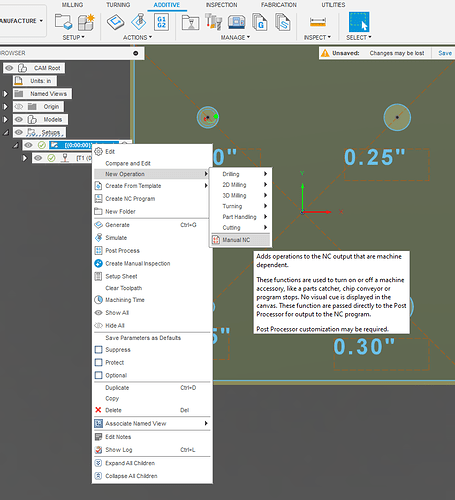Image resolution: width=455 pixels, height=500 pixels.
Task: Expand the Named Views tree node
Action: click(5, 94)
